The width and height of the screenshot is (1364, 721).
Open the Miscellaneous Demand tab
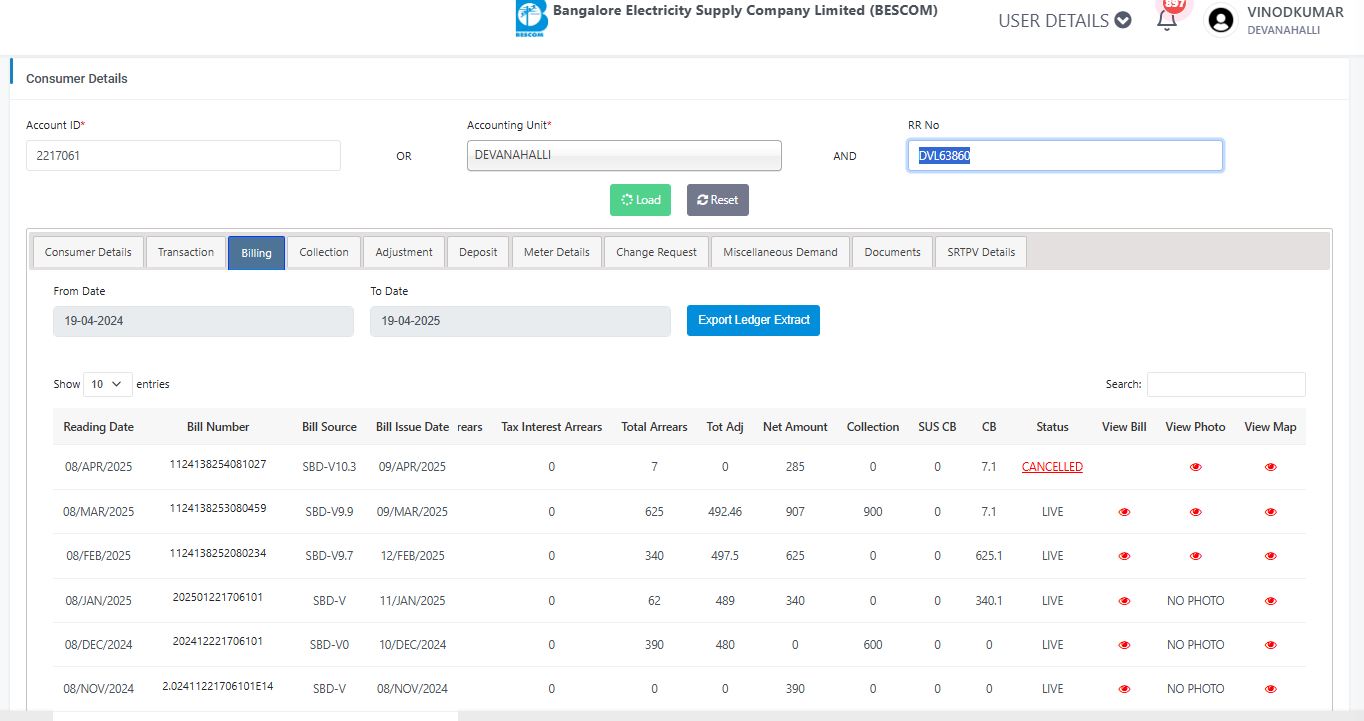780,252
